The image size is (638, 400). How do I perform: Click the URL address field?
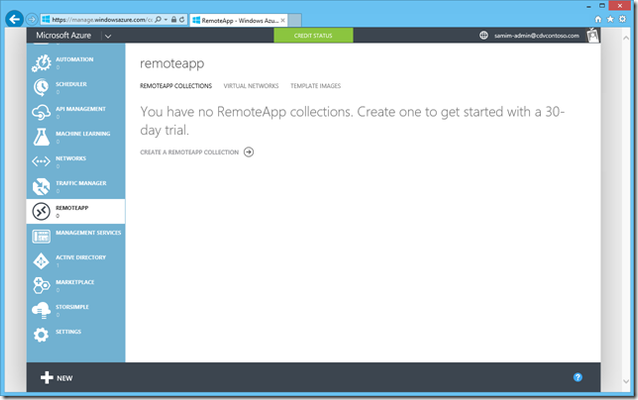pos(102,20)
